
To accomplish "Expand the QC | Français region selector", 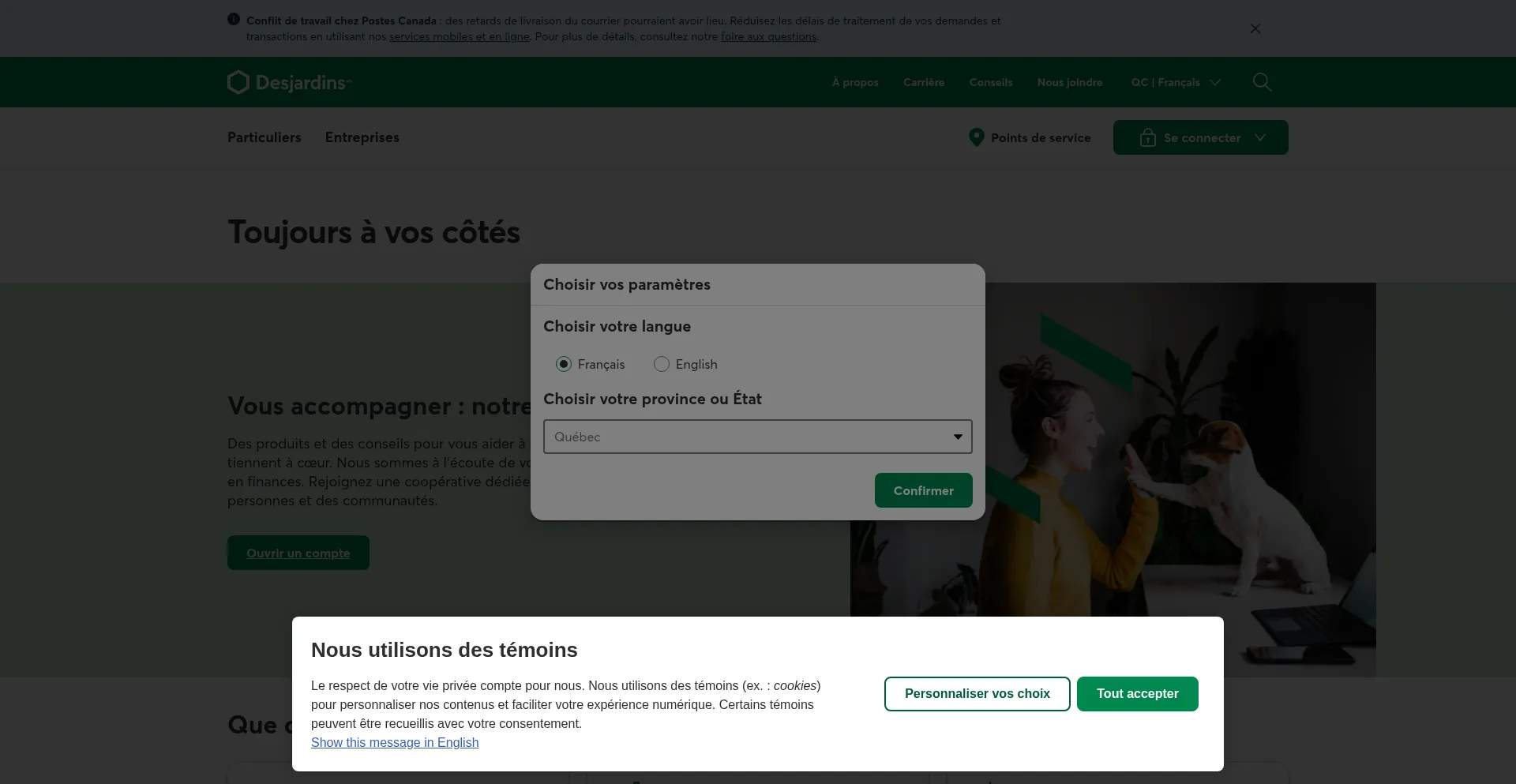I will (x=1176, y=82).
